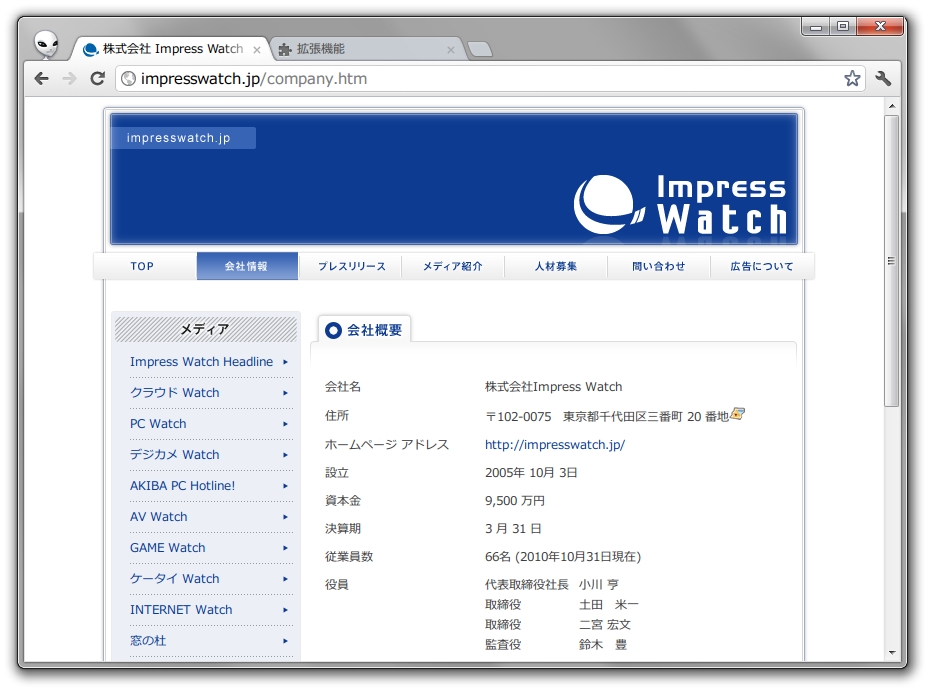Screen dimensions: 934x695
Task: Open the 問い合わせ navigation item
Action: 659,266
